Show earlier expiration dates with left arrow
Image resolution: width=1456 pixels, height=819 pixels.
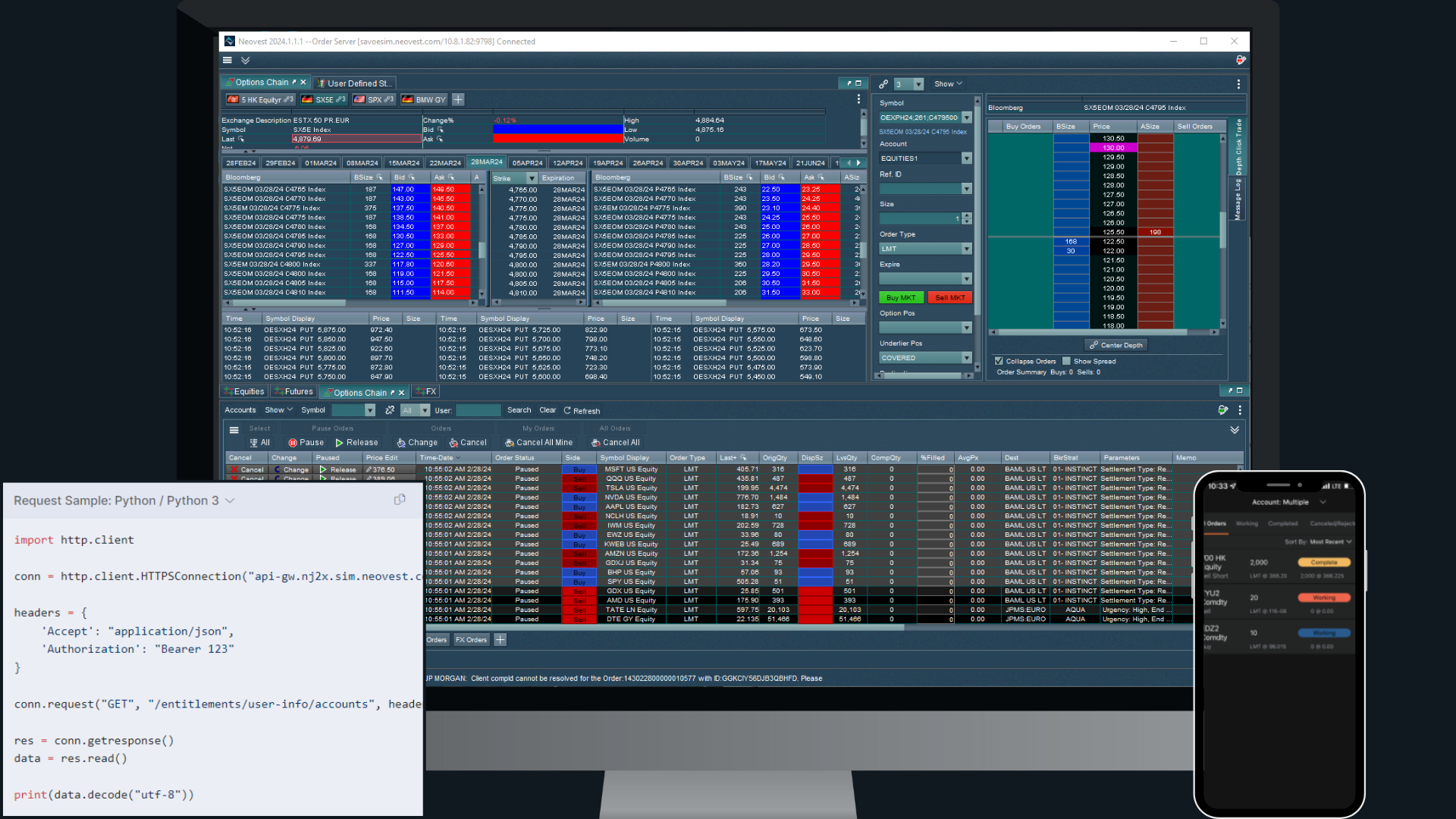coord(849,163)
